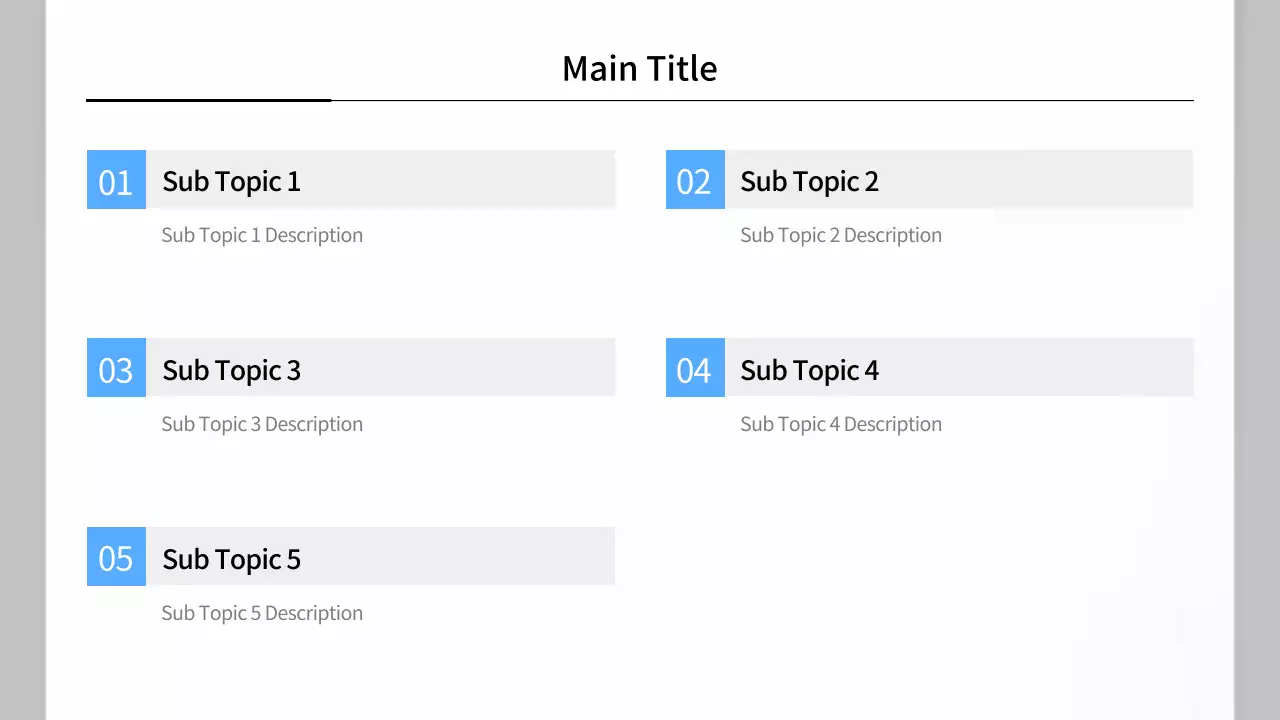The image size is (1280, 720).
Task: Click the gray margin left of the slide
Action: 22,360
